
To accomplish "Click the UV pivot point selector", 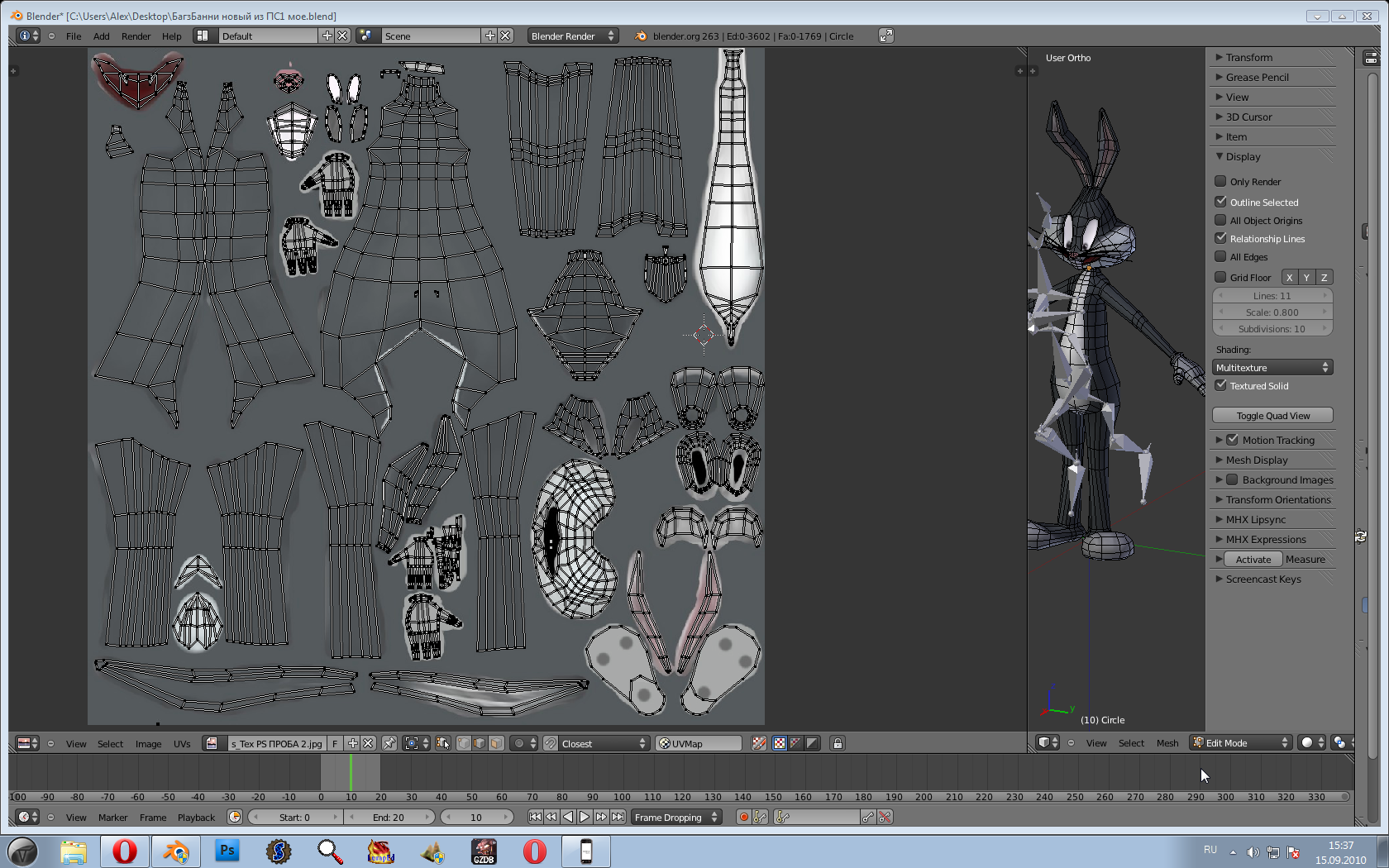I will click(416, 743).
